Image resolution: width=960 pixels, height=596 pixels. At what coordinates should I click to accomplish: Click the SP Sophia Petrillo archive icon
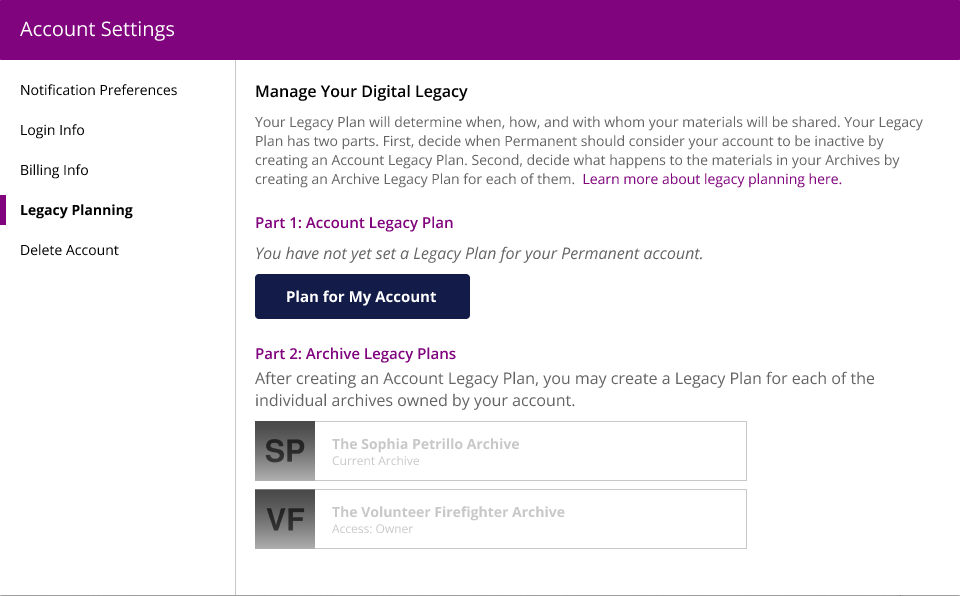click(x=284, y=450)
